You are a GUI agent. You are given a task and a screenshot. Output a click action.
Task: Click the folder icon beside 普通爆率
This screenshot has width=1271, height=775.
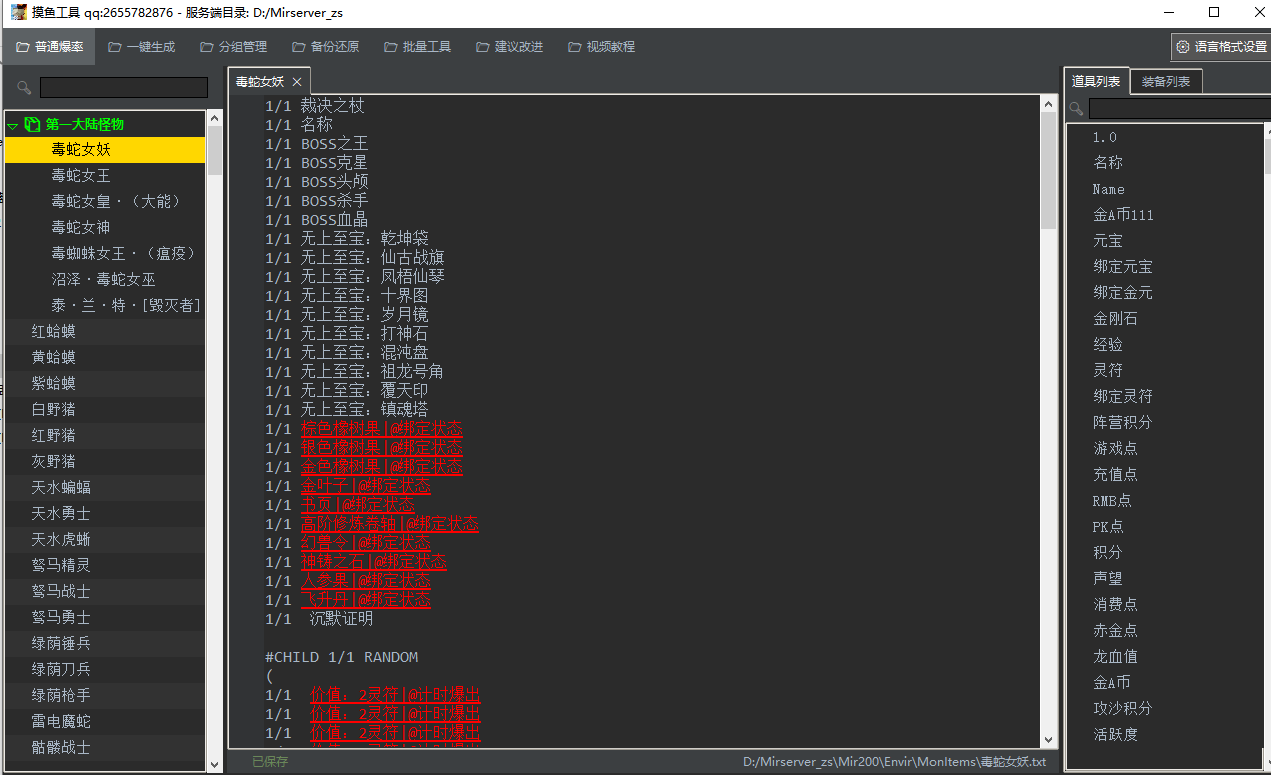point(22,47)
